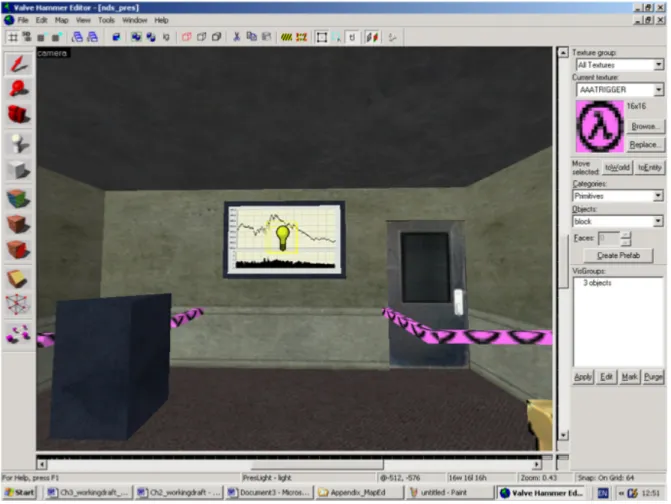This screenshot has height=504, width=671.
Task: Click the larger grid size icon
Action: tap(56, 38)
